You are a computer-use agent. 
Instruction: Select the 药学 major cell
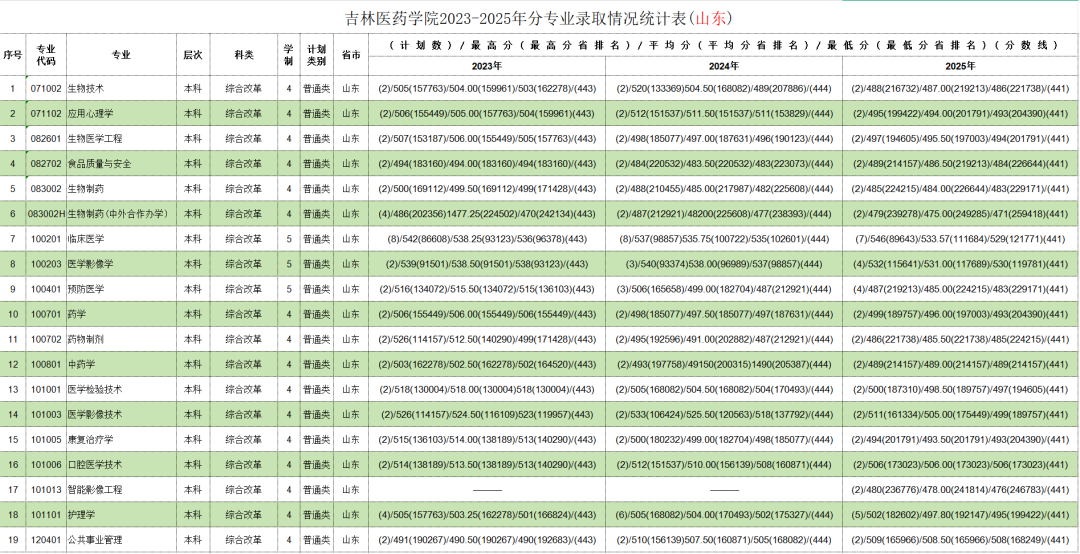[x=121, y=314]
